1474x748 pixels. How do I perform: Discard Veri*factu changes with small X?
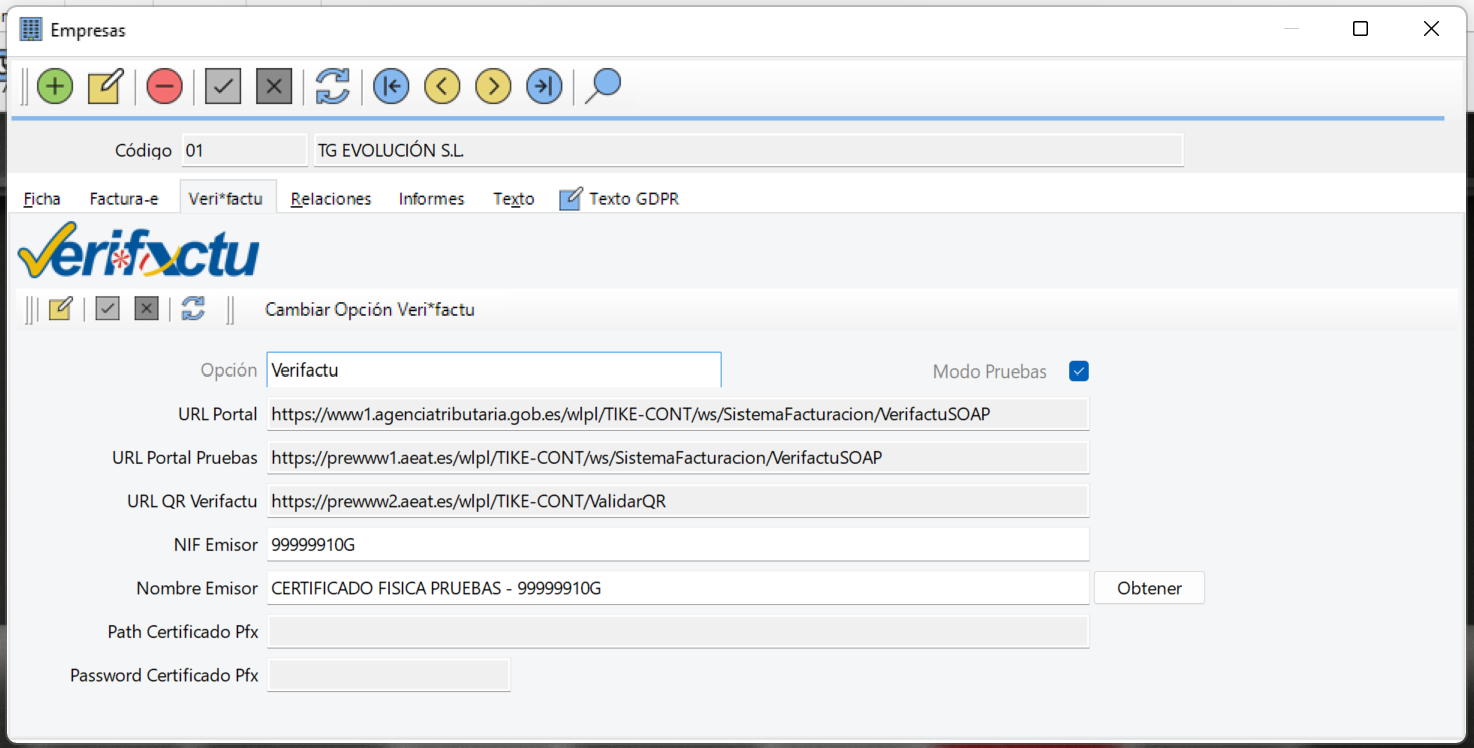coord(147,309)
